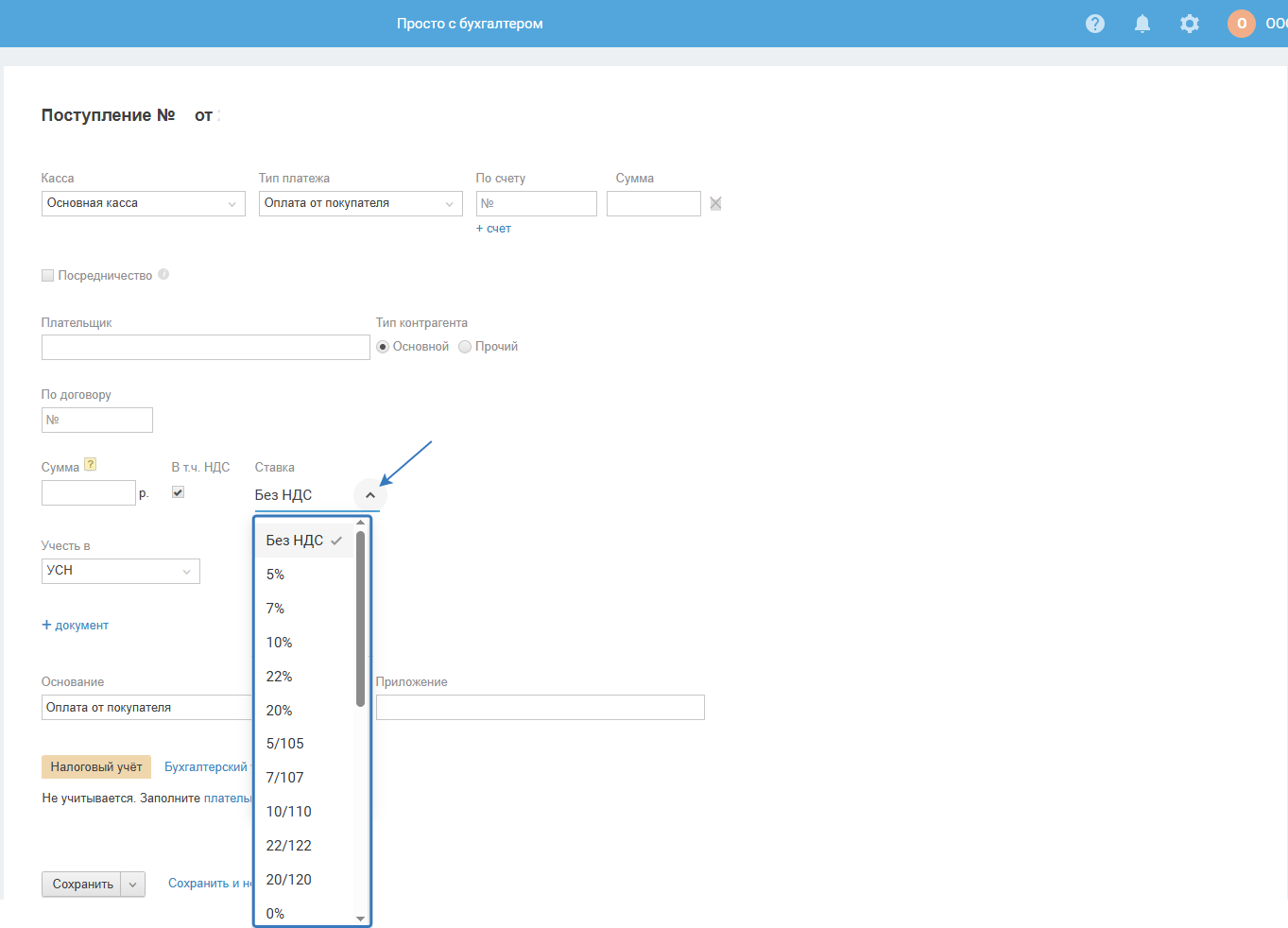
Task: Add a document with + документ
Action: point(75,626)
